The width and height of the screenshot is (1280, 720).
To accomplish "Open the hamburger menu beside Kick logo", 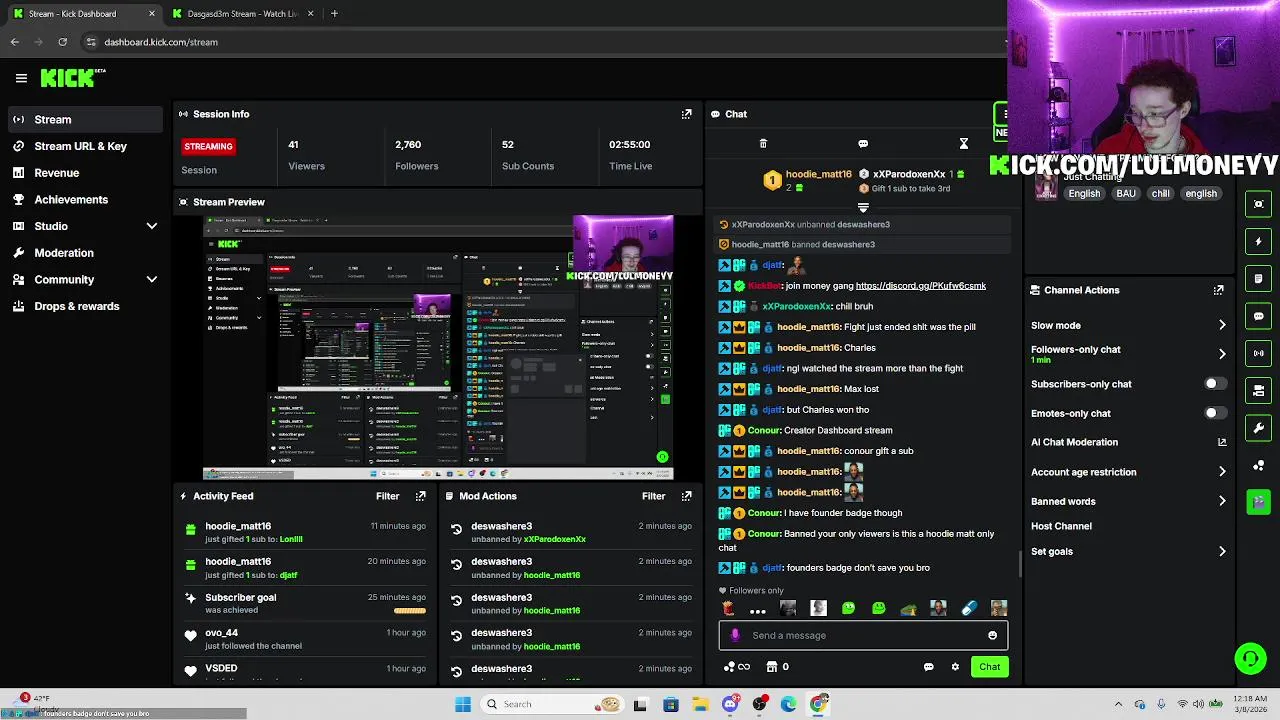I will coord(21,78).
